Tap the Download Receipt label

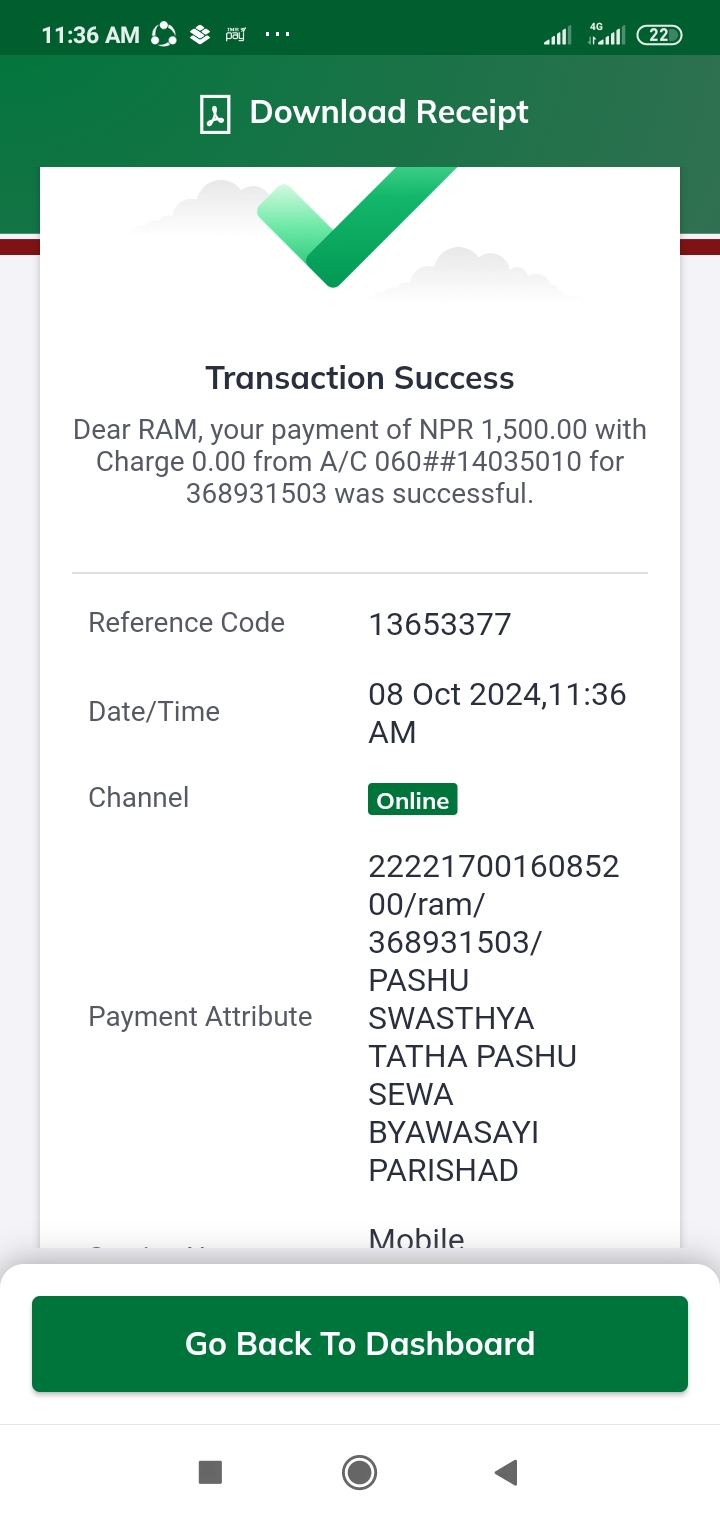click(389, 112)
